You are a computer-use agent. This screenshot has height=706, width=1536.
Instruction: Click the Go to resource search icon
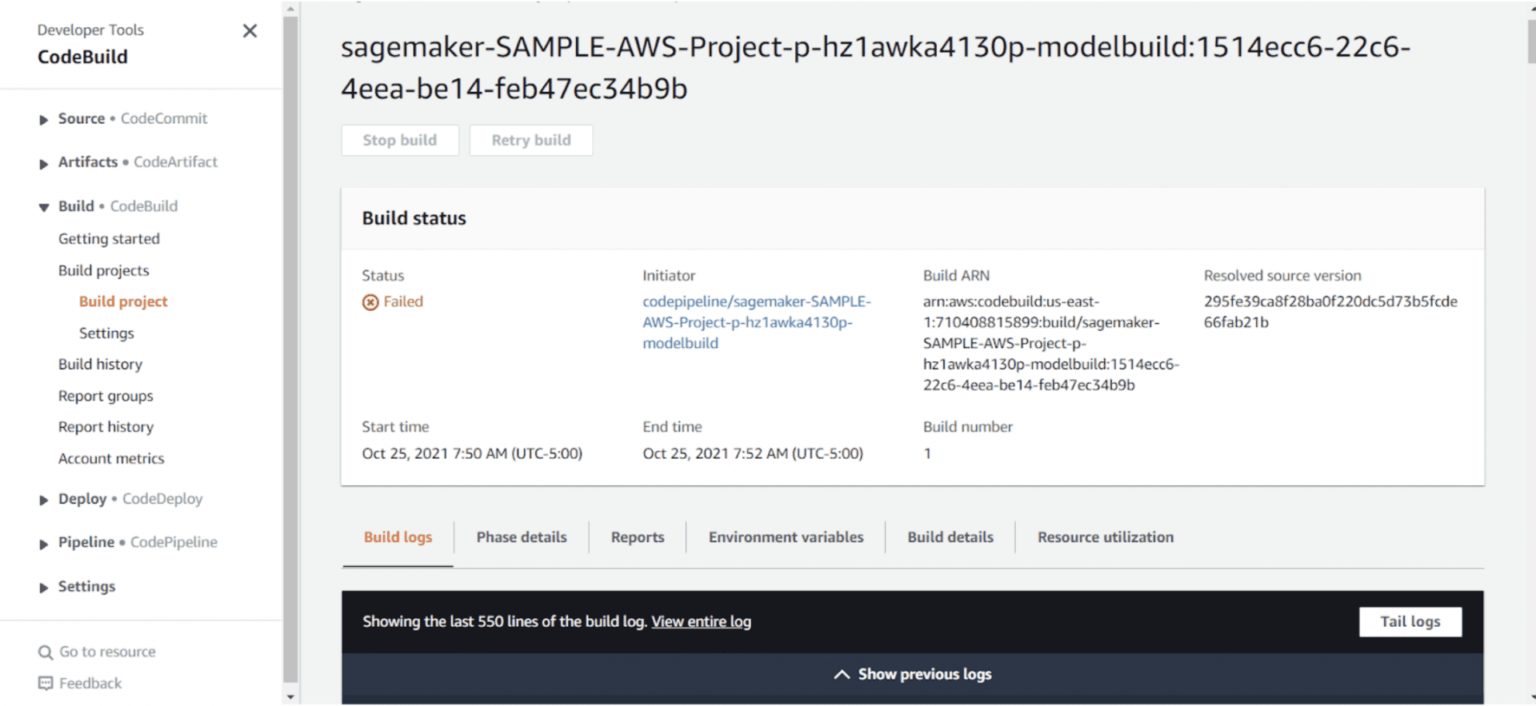(45, 653)
